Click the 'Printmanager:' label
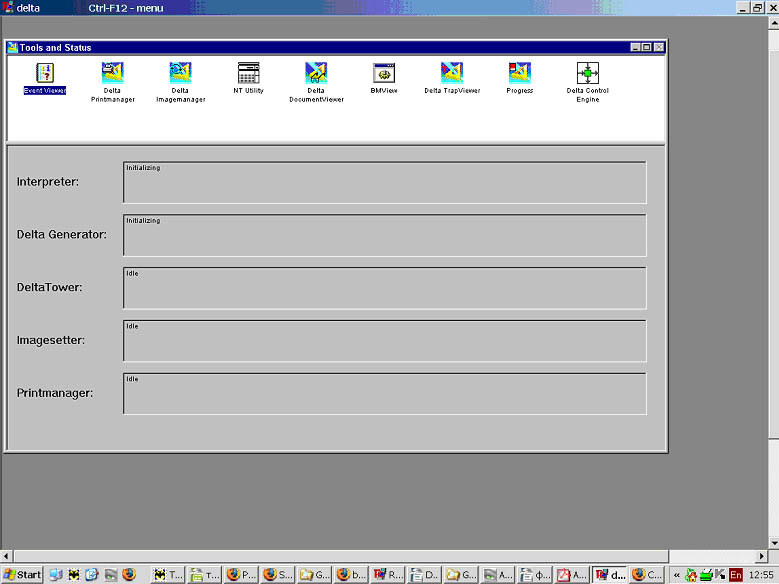The width and height of the screenshot is (779, 584). click(55, 393)
